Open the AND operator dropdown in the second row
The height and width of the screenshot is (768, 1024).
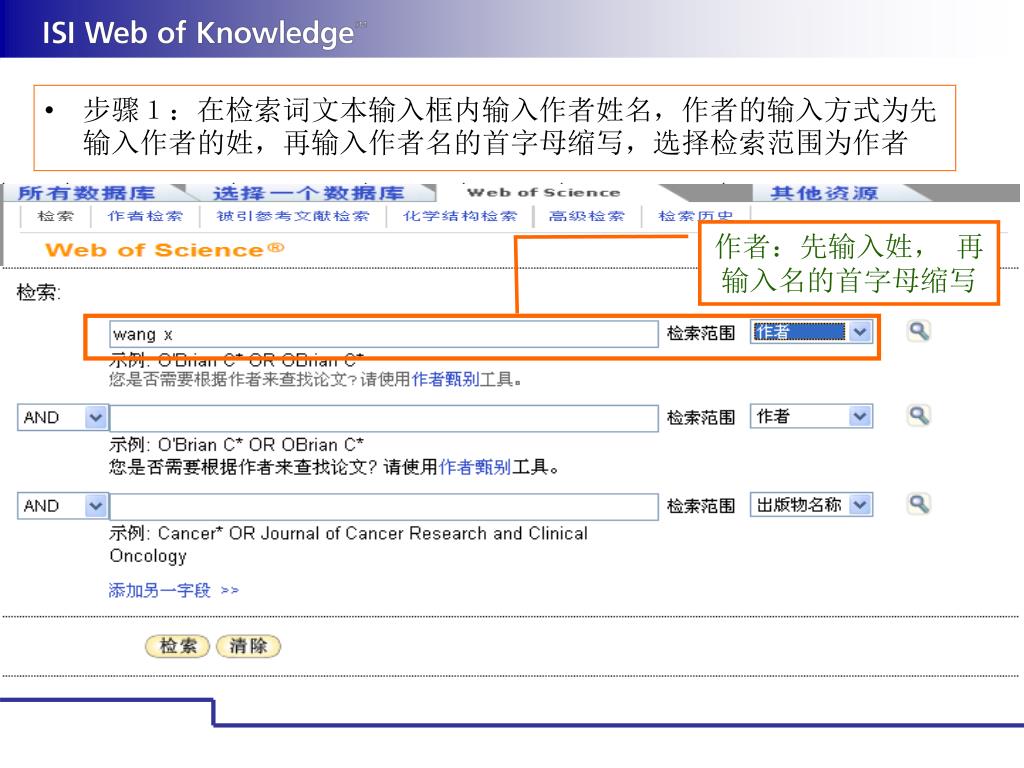point(62,417)
